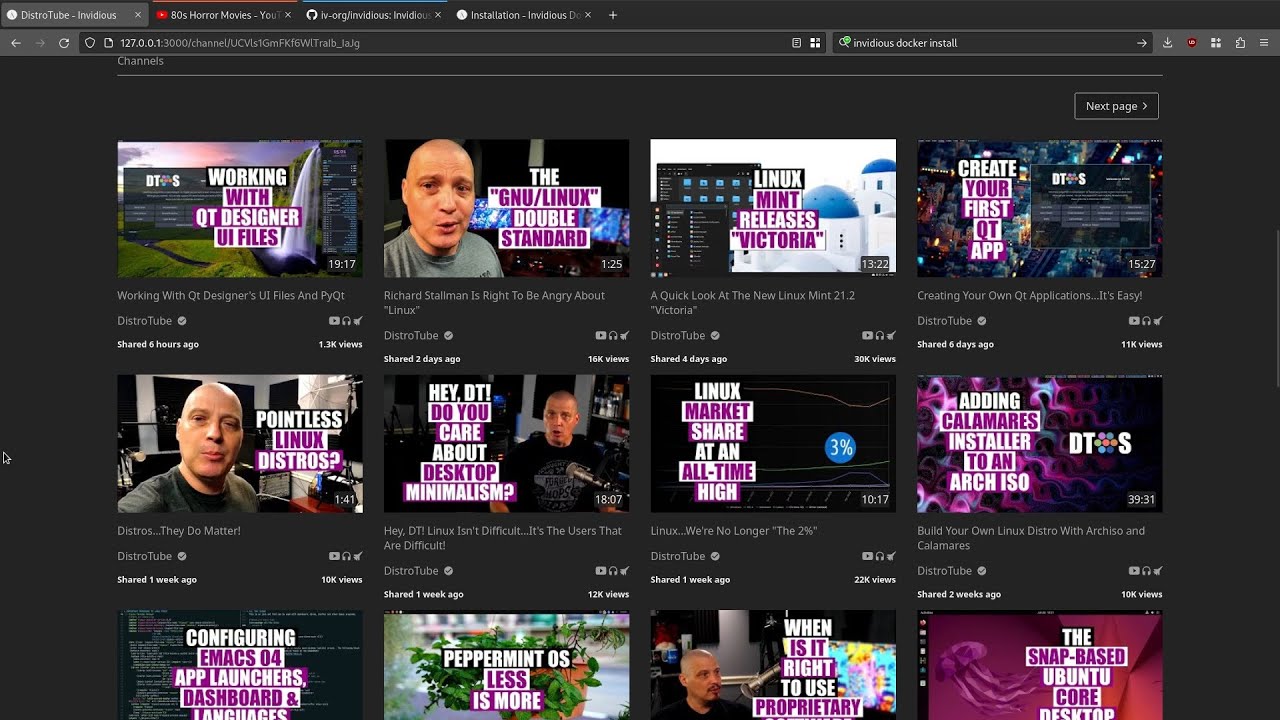Image resolution: width=1280 pixels, height=720 pixels.
Task: Click headphones icon for Creating Your Own Qt Applications
Action: tap(1146, 321)
